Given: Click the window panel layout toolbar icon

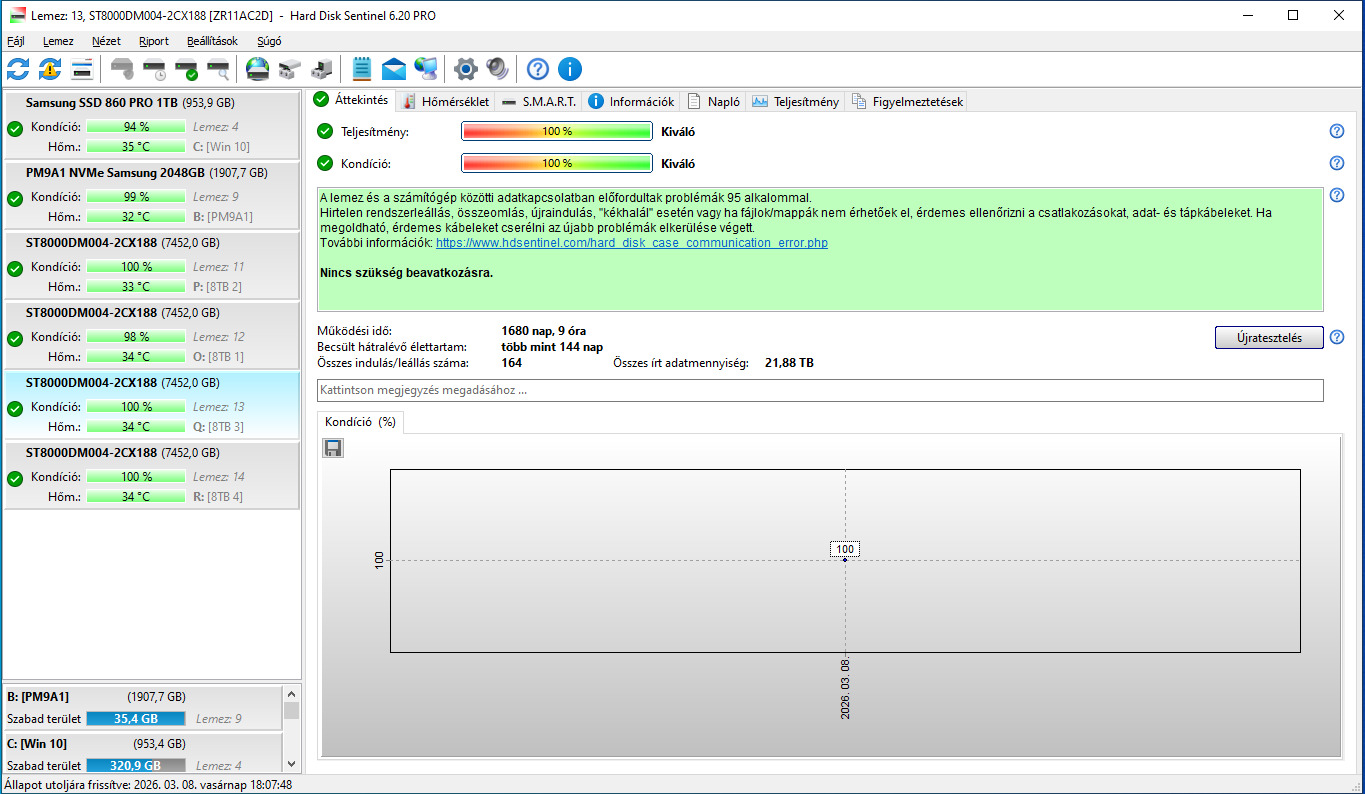Looking at the screenshot, I should (82, 69).
